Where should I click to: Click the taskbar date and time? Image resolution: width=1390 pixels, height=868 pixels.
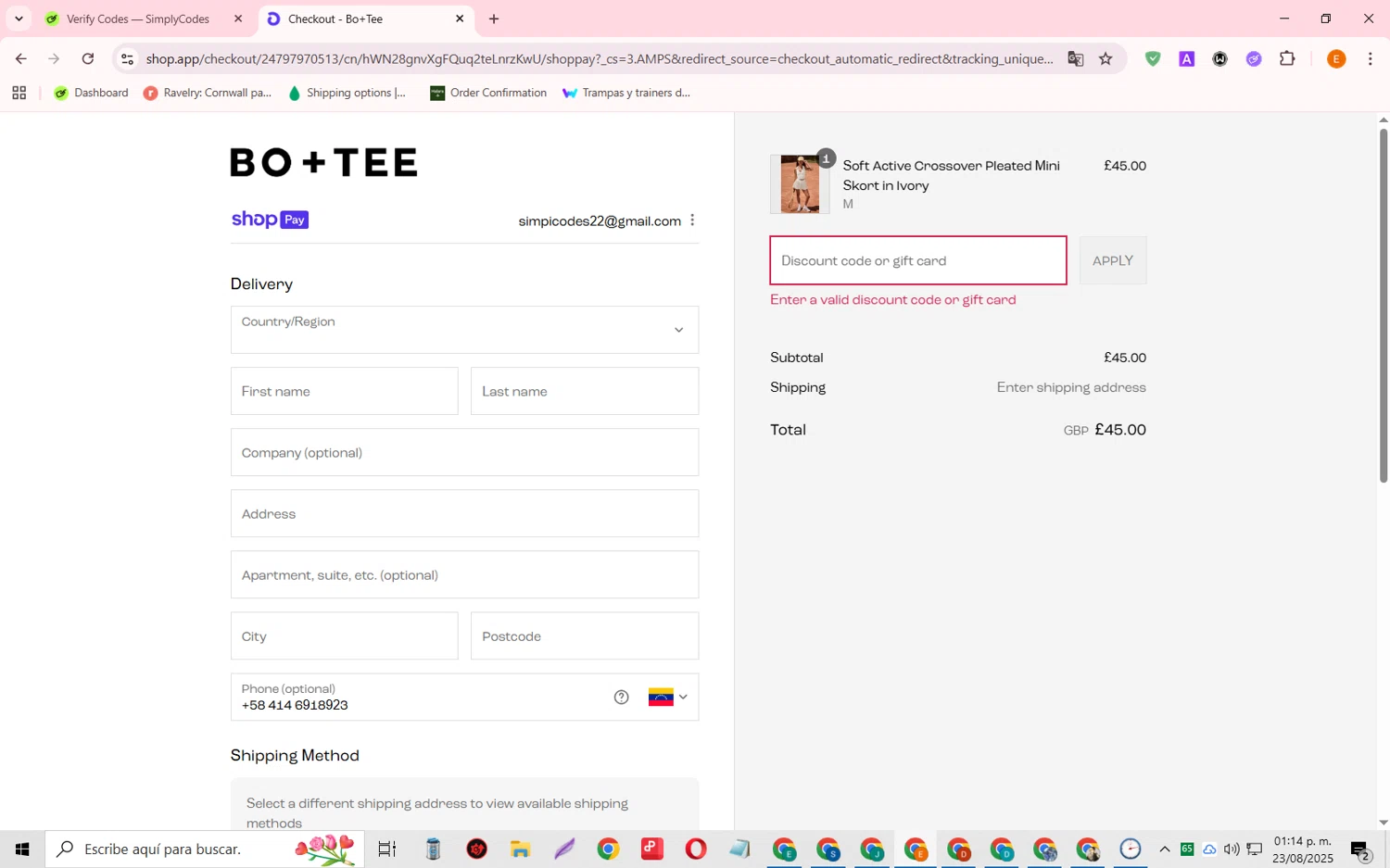click(x=1303, y=849)
